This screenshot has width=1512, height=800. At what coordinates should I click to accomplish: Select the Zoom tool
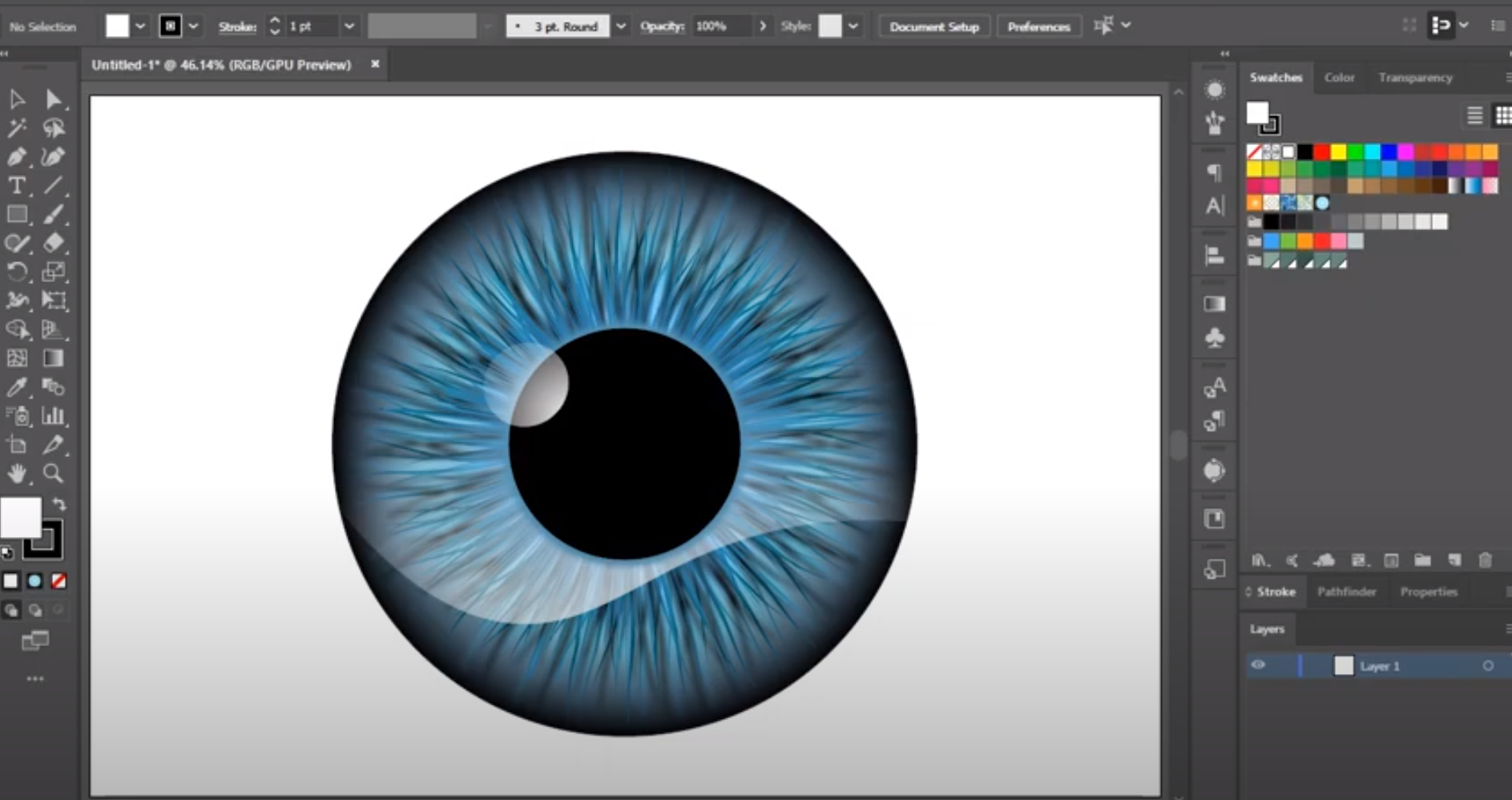53,474
